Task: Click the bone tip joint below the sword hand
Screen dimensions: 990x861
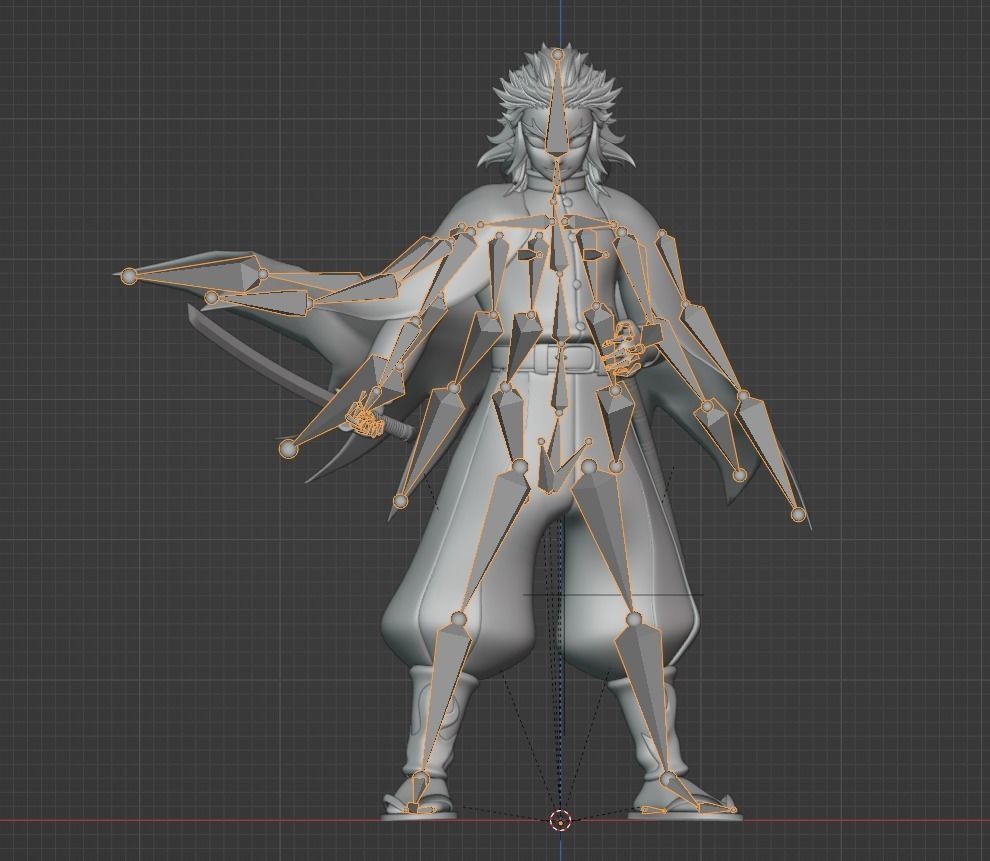Action: click(x=287, y=448)
